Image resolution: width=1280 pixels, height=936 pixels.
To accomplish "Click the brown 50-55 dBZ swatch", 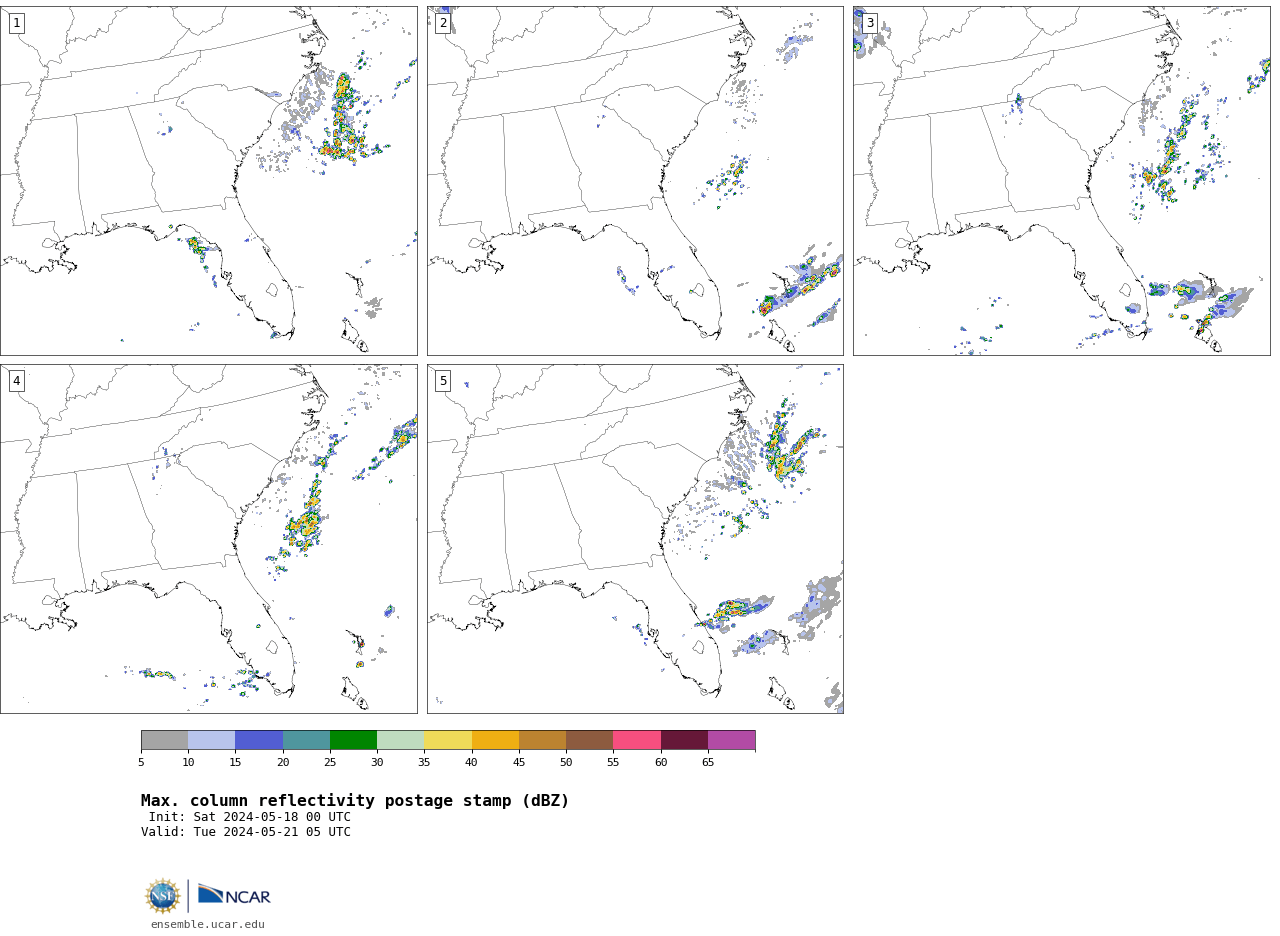I will [x=589, y=740].
